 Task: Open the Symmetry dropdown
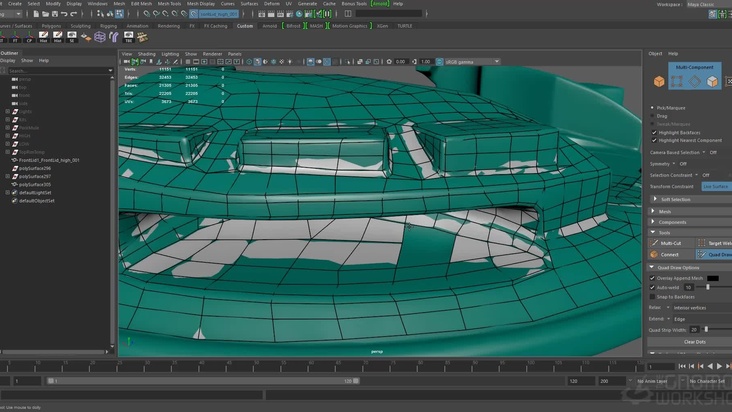(674, 164)
